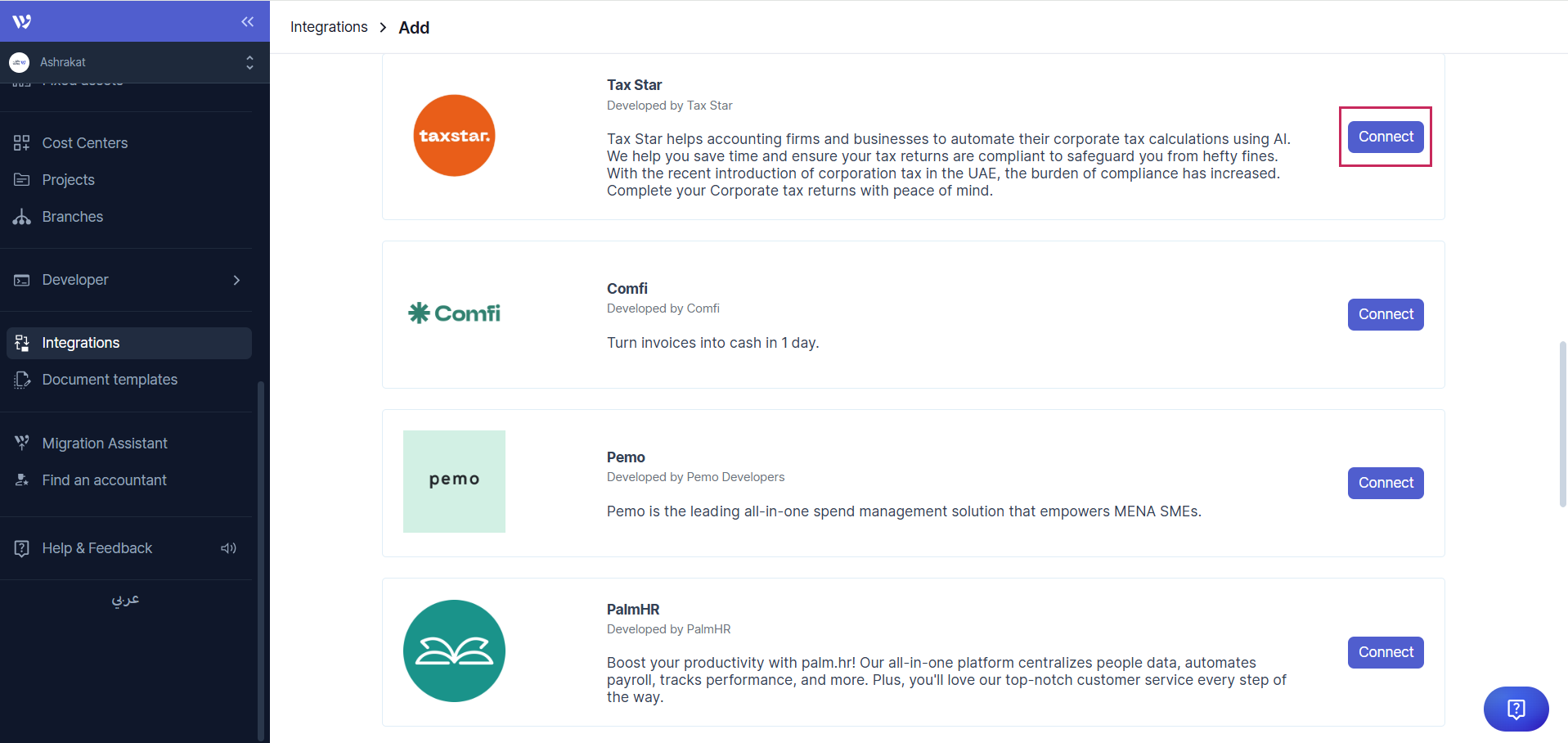The height and width of the screenshot is (743, 1568).
Task: Click the Branches tree icon
Action: [22, 217]
